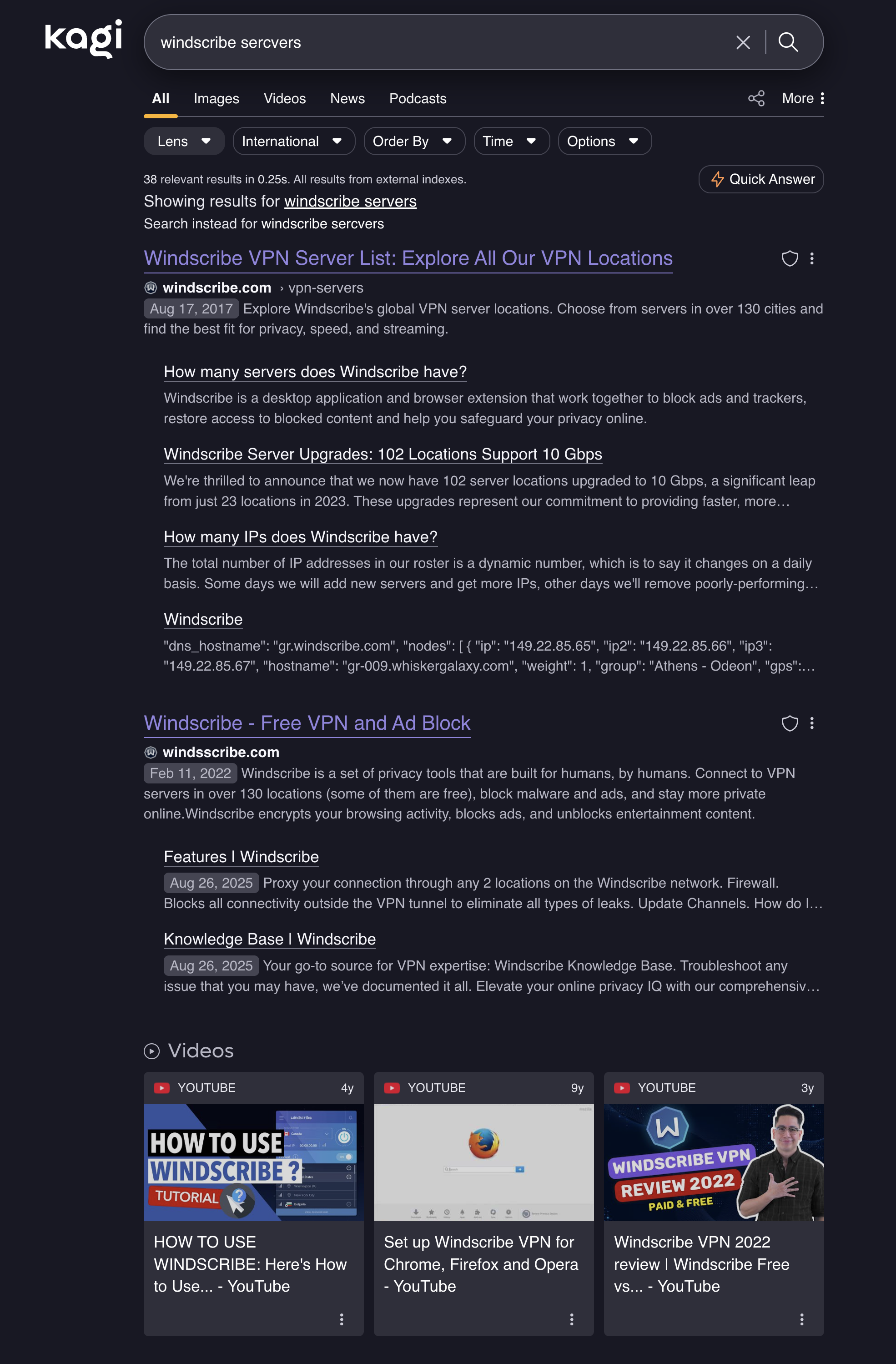Click shield icon for windscribe.com result
This screenshot has width=896, height=1364.
[x=790, y=258]
